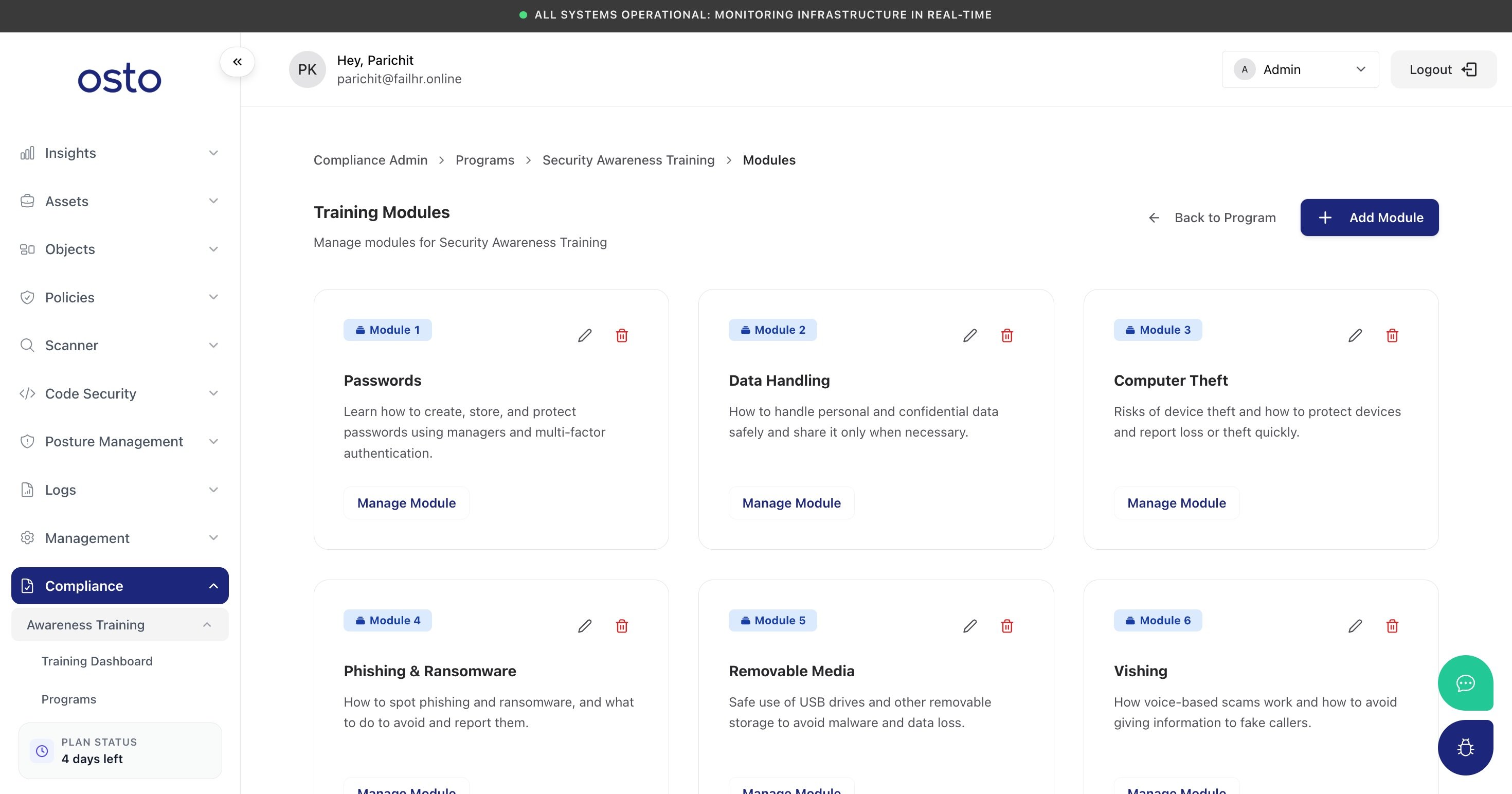Click the Removable Media module title

coord(791,671)
